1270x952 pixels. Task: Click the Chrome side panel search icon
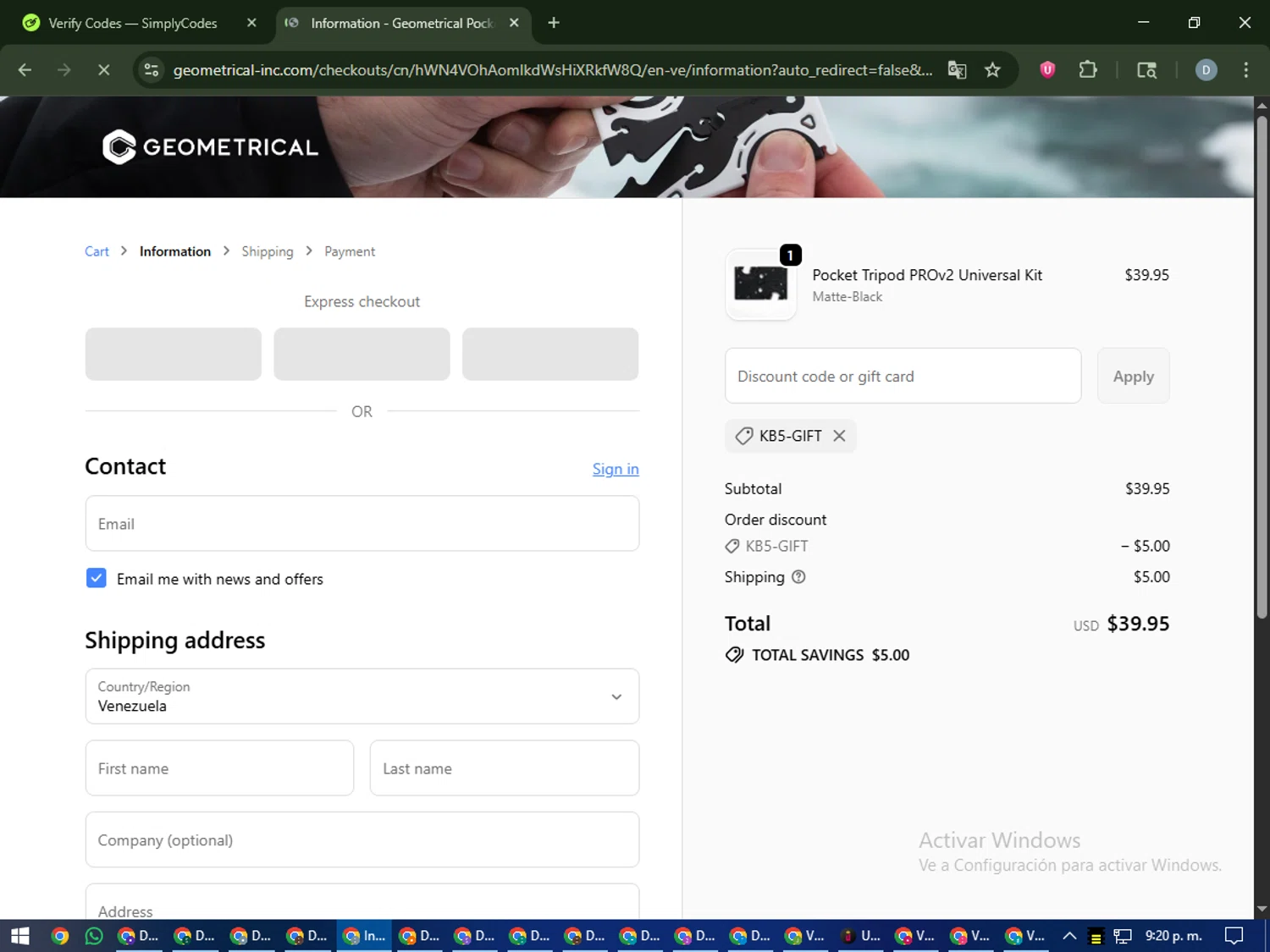pyautogui.click(x=1146, y=70)
